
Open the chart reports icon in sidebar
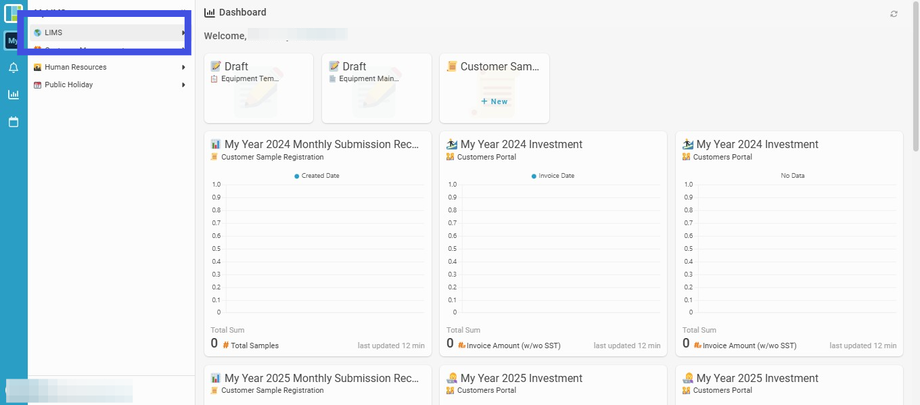(13, 95)
